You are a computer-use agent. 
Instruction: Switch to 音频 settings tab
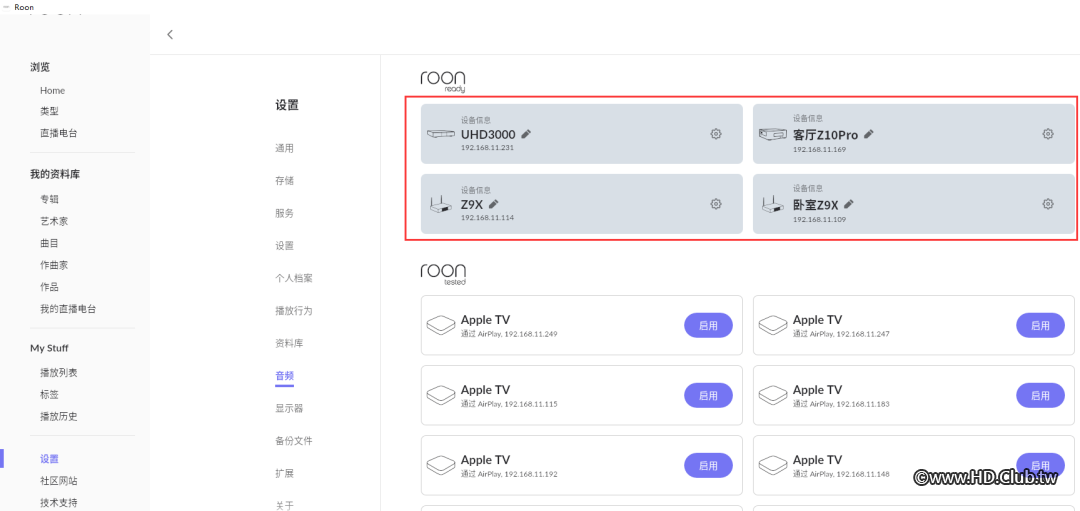(285, 376)
